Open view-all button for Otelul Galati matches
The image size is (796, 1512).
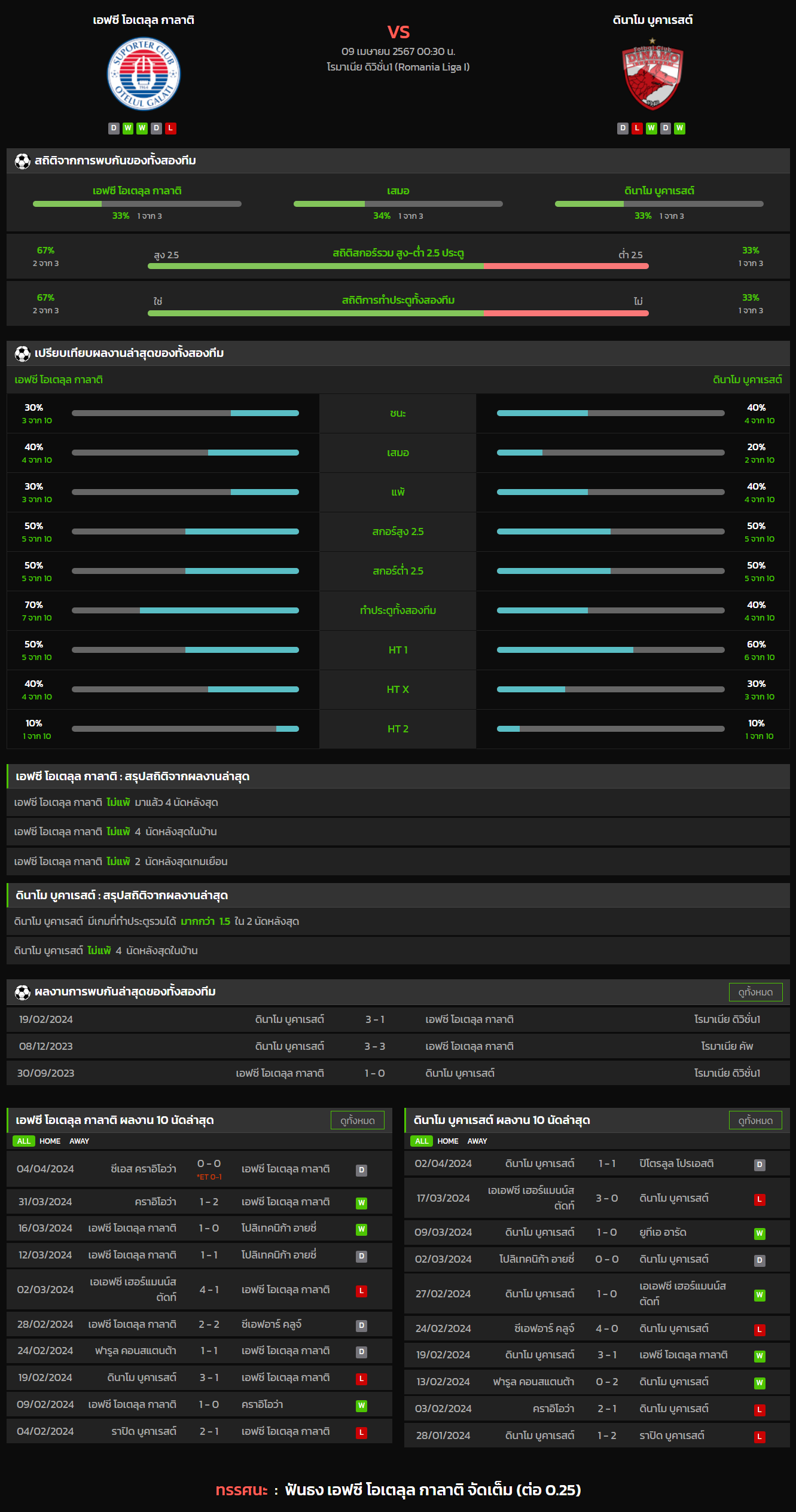pos(358,1120)
